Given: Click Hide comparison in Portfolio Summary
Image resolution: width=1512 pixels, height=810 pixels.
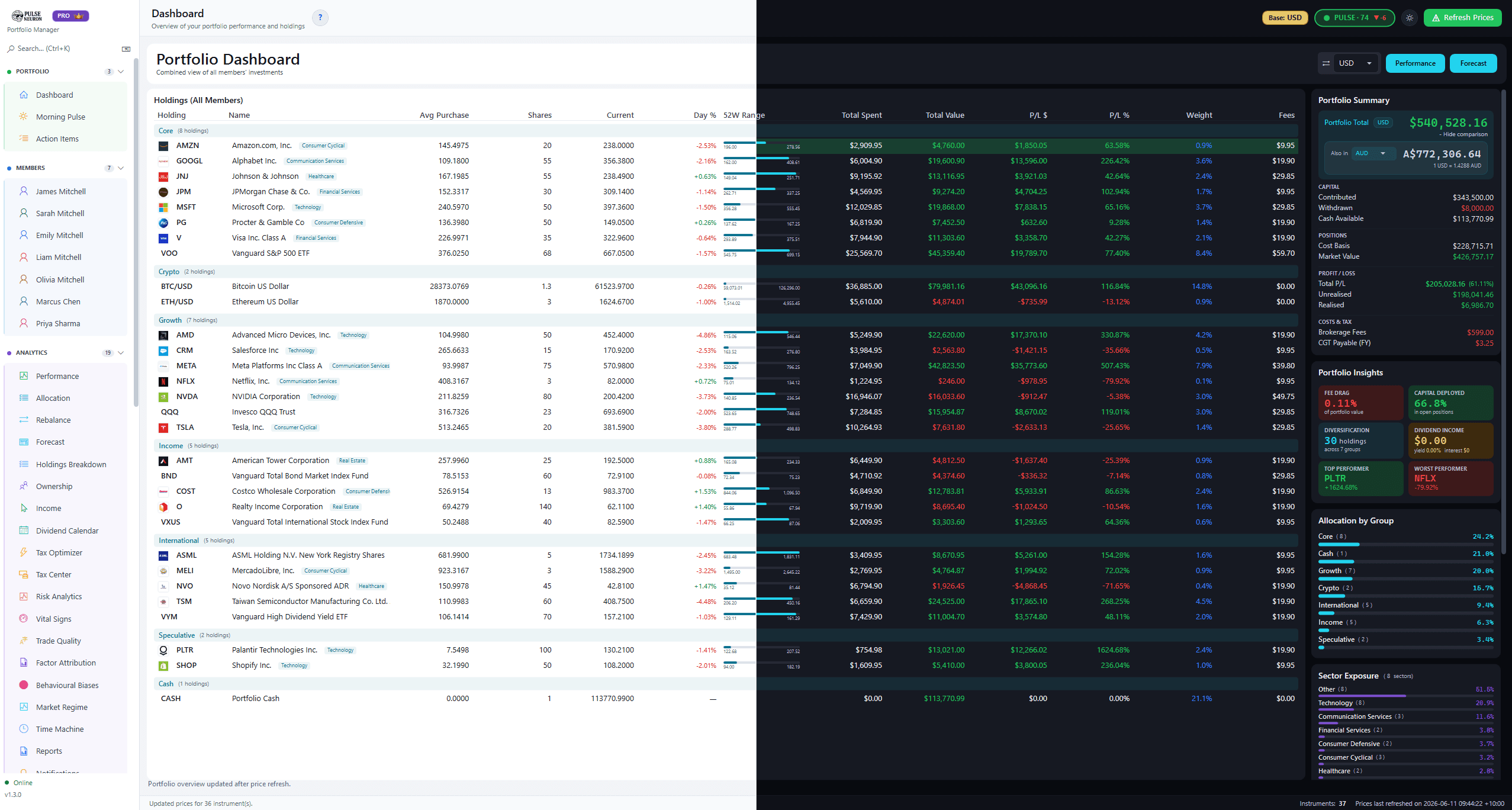Looking at the screenshot, I should coord(1464,134).
